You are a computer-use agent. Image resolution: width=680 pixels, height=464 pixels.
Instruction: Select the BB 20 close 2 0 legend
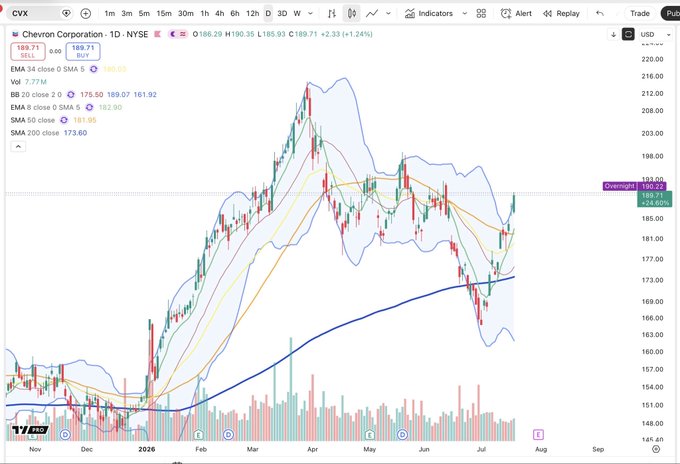(36, 95)
